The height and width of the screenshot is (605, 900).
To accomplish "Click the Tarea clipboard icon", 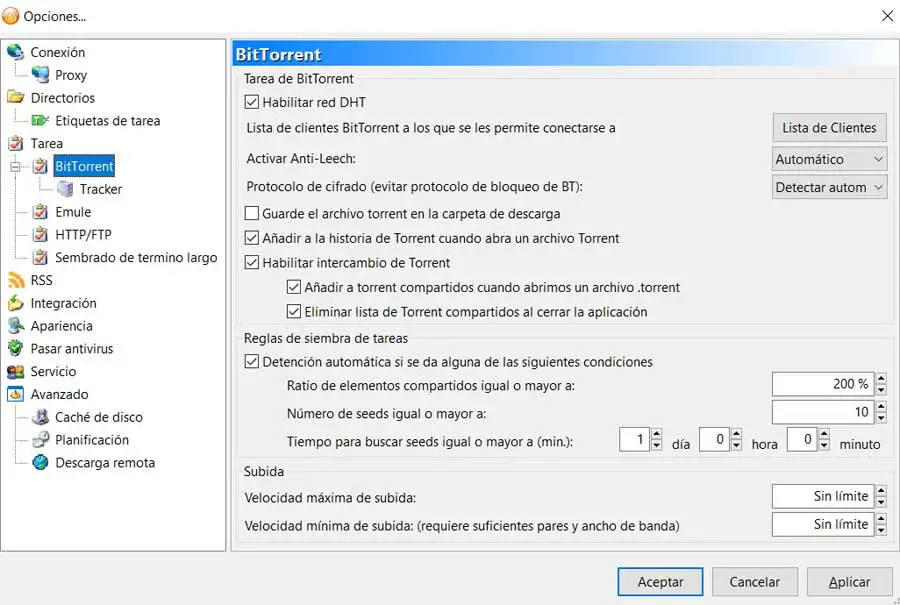I will point(15,144).
